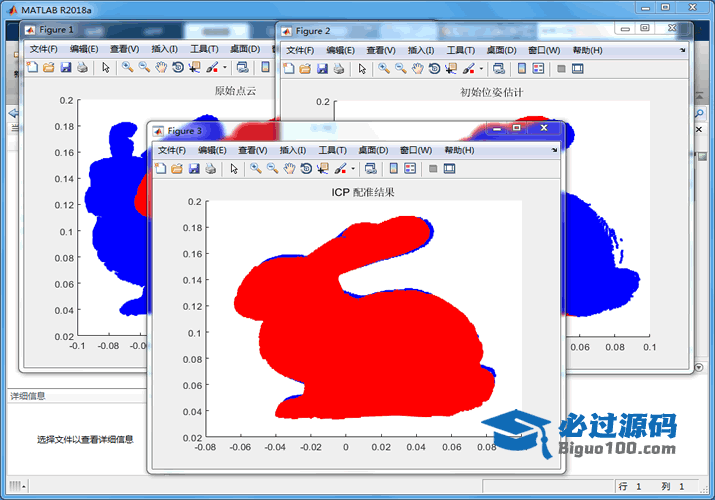This screenshot has width=715, height=500.
Task: Insert colorbar via Figure 2 toolbar icon
Action: tap(522, 69)
